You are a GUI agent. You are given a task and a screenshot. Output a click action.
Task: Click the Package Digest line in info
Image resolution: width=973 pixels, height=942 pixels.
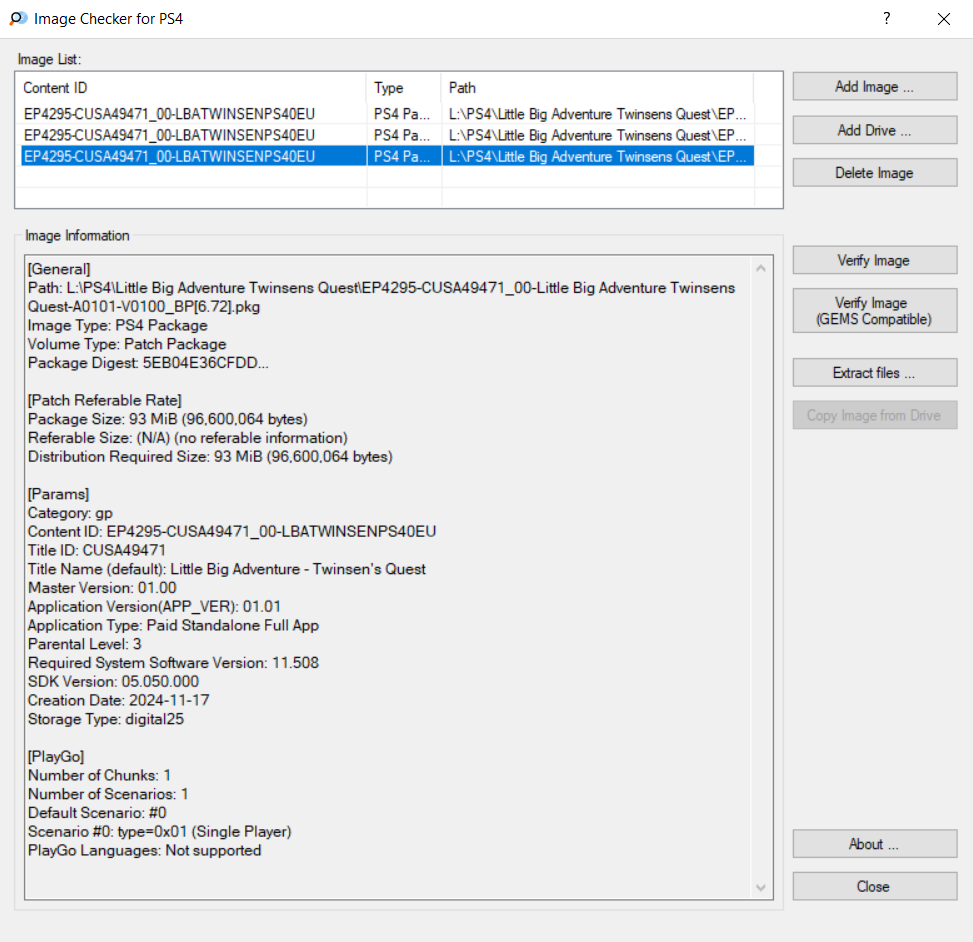point(148,363)
